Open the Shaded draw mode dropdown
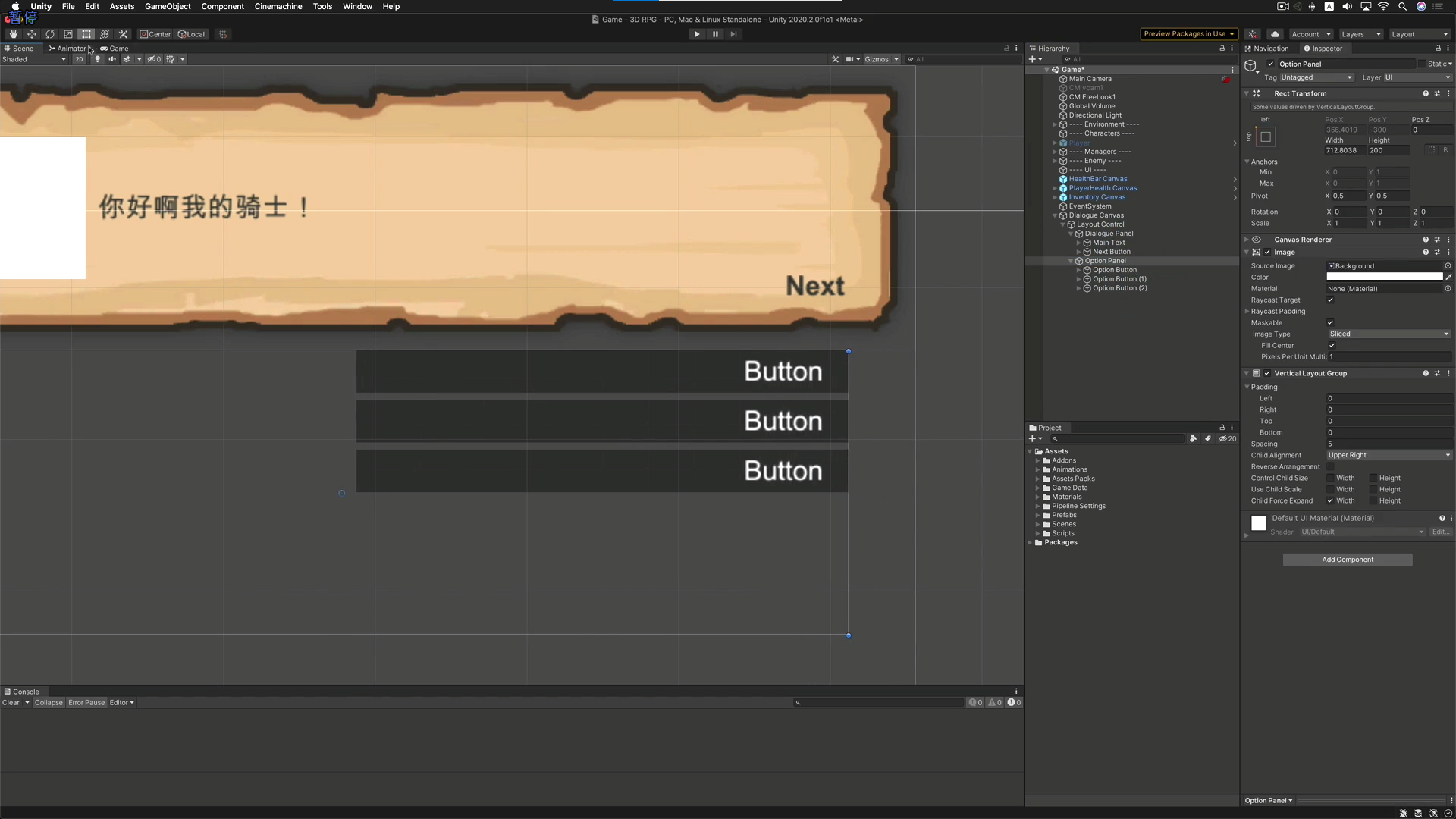1456x819 pixels. click(33, 59)
